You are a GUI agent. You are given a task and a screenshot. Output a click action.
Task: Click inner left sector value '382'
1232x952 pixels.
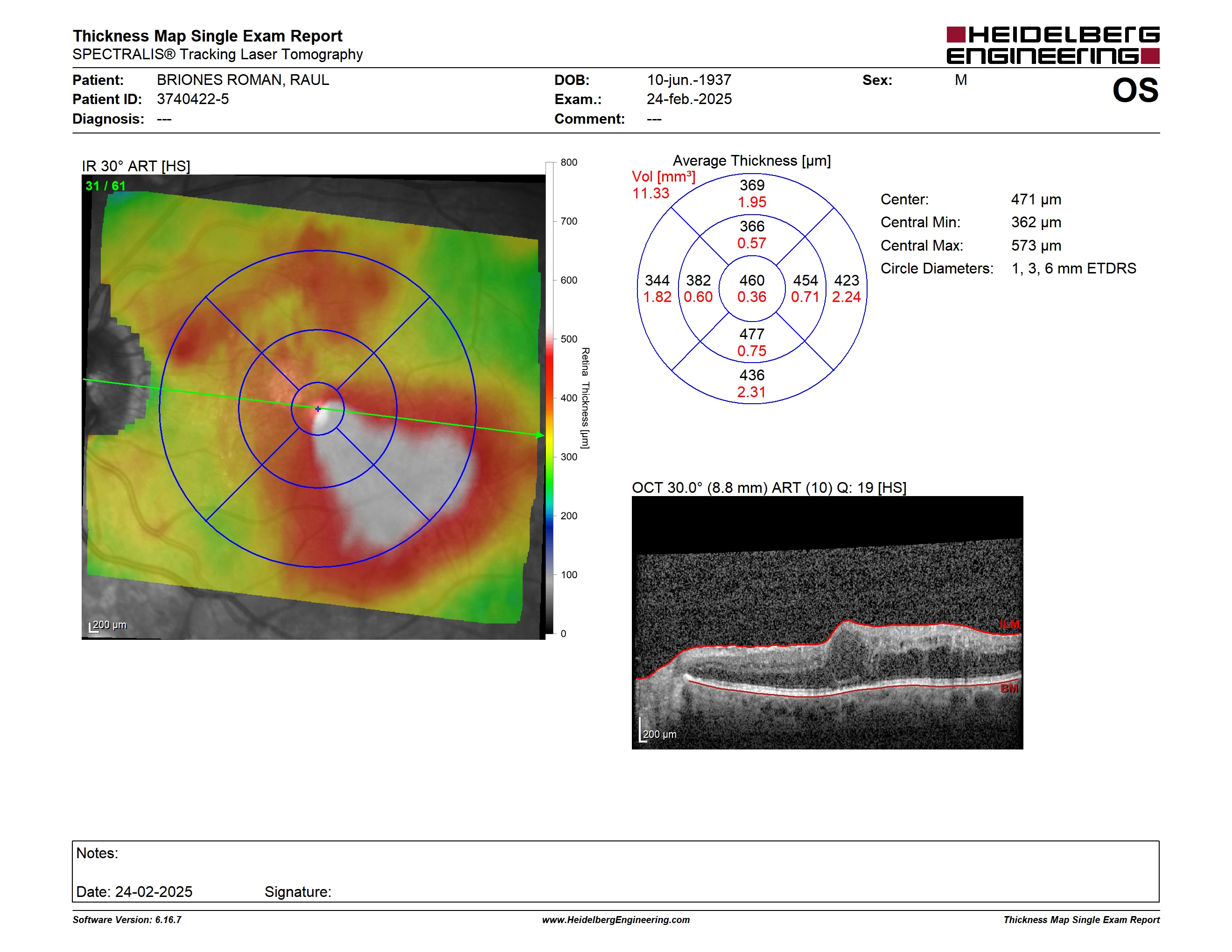click(x=698, y=280)
